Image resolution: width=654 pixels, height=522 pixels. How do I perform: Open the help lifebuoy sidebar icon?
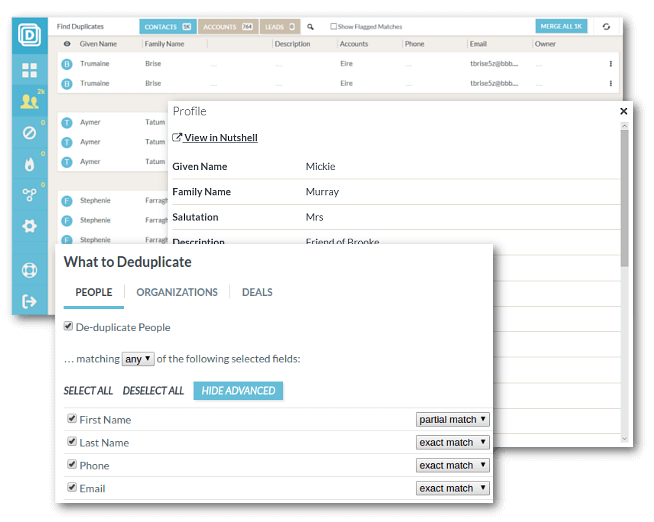pyautogui.click(x=29, y=270)
